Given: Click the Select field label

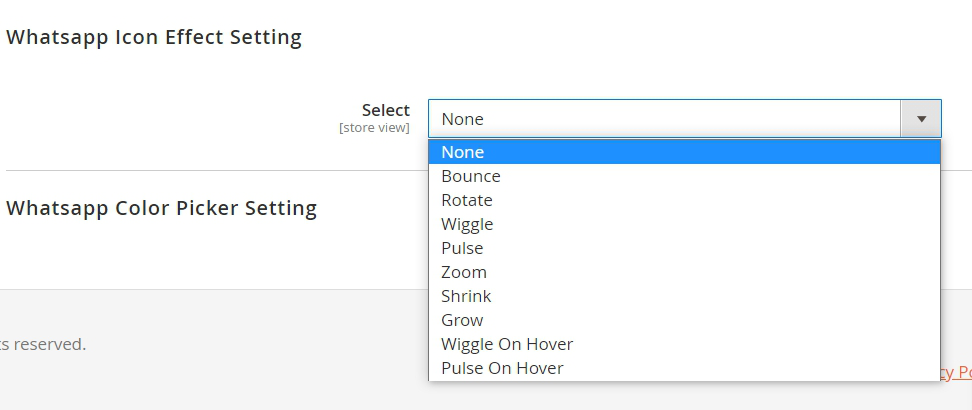Looking at the screenshot, I should [x=386, y=110].
